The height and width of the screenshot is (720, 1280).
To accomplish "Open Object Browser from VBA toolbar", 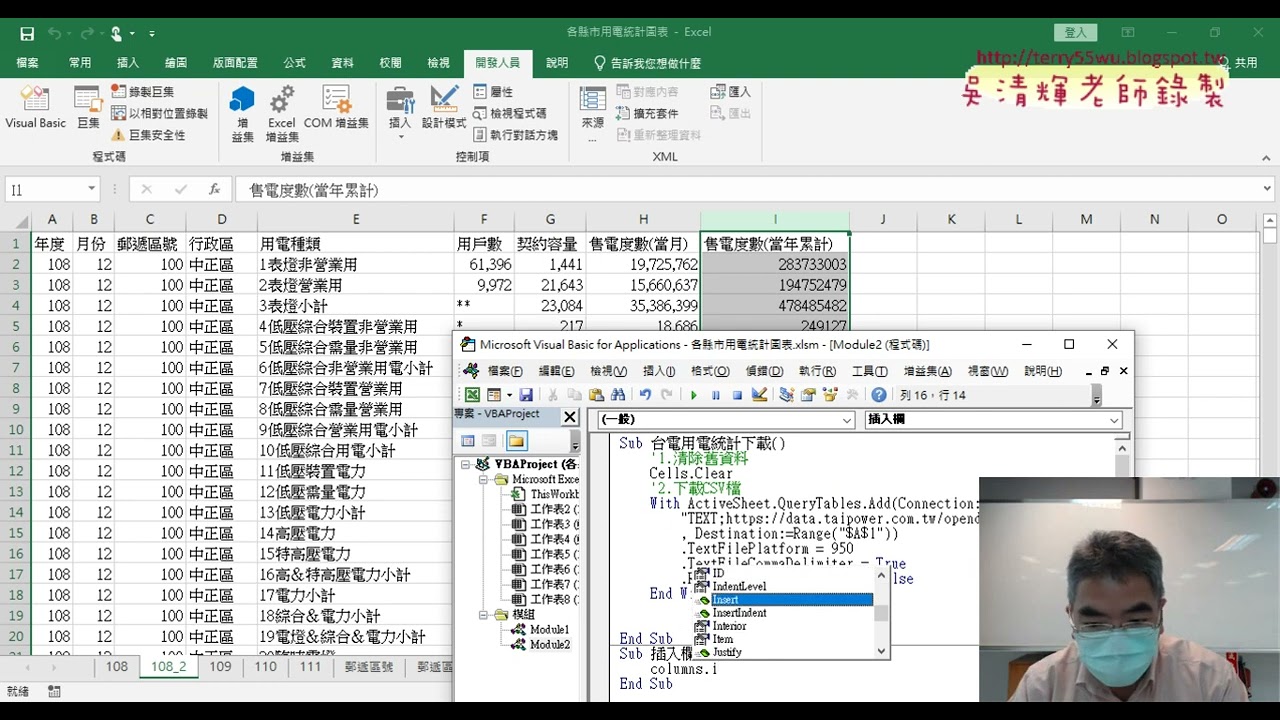I will 830,395.
